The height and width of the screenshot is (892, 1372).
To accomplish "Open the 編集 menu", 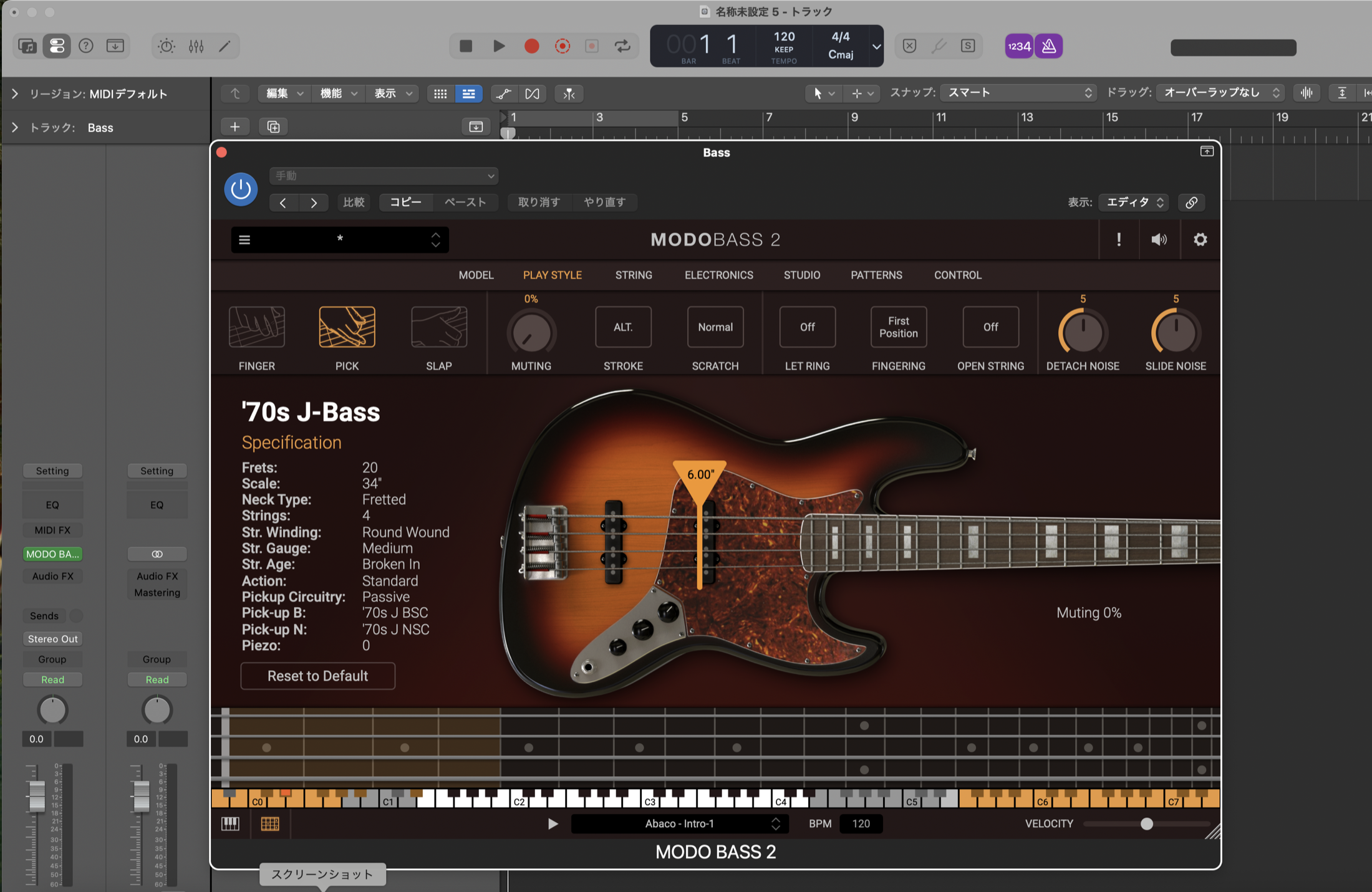I will click(284, 93).
